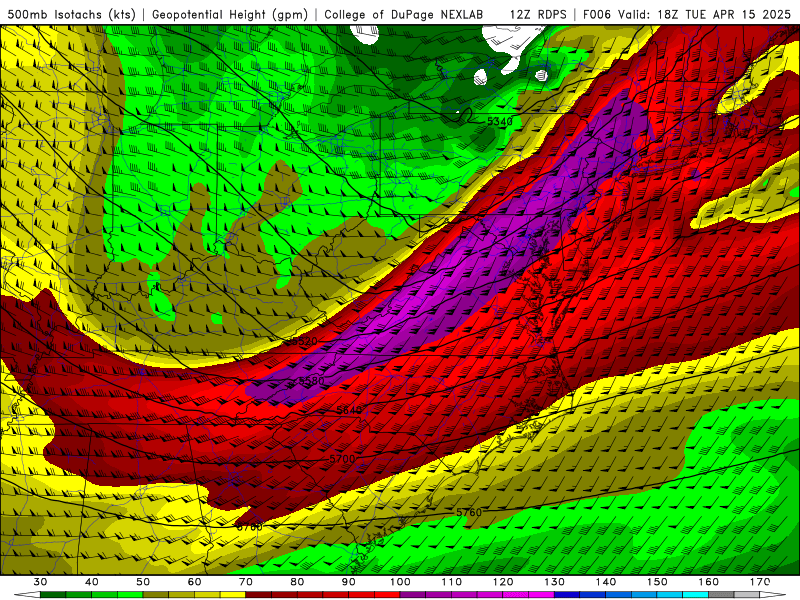Click the 70 value on the color scale
800x600 pixels.
(245, 582)
